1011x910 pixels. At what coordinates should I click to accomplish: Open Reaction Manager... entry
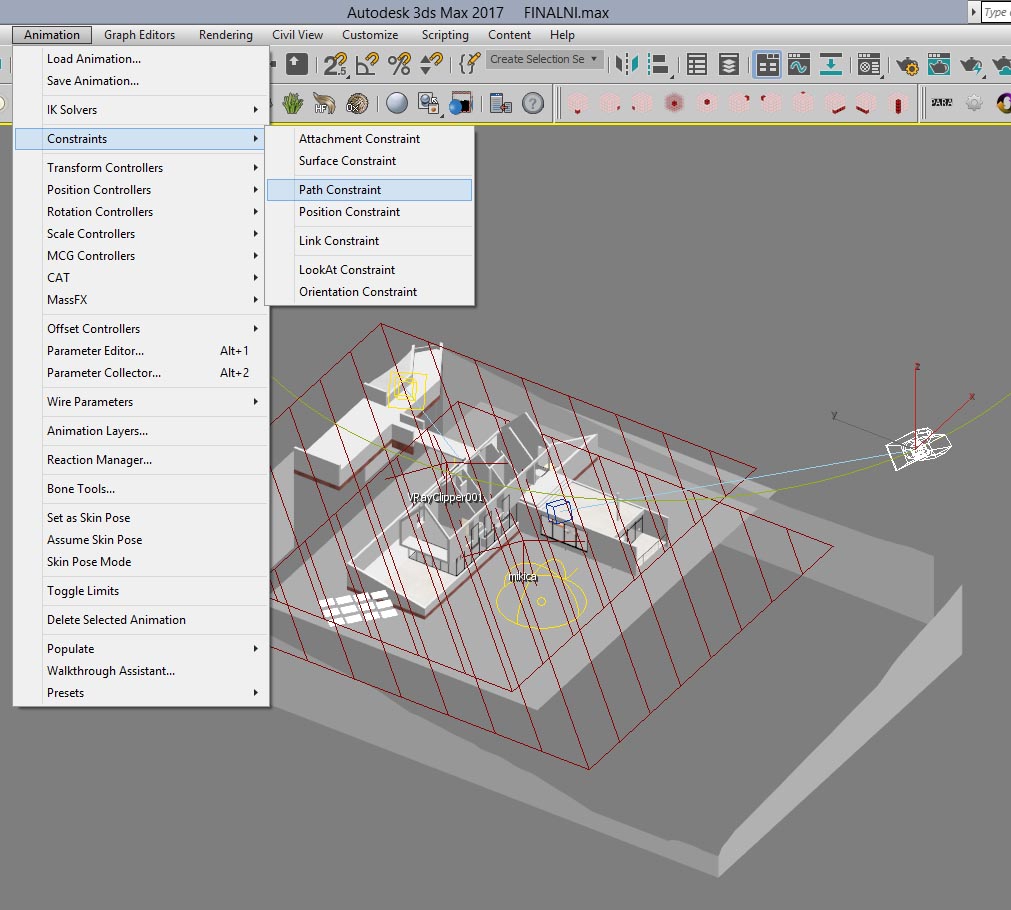(139, 460)
